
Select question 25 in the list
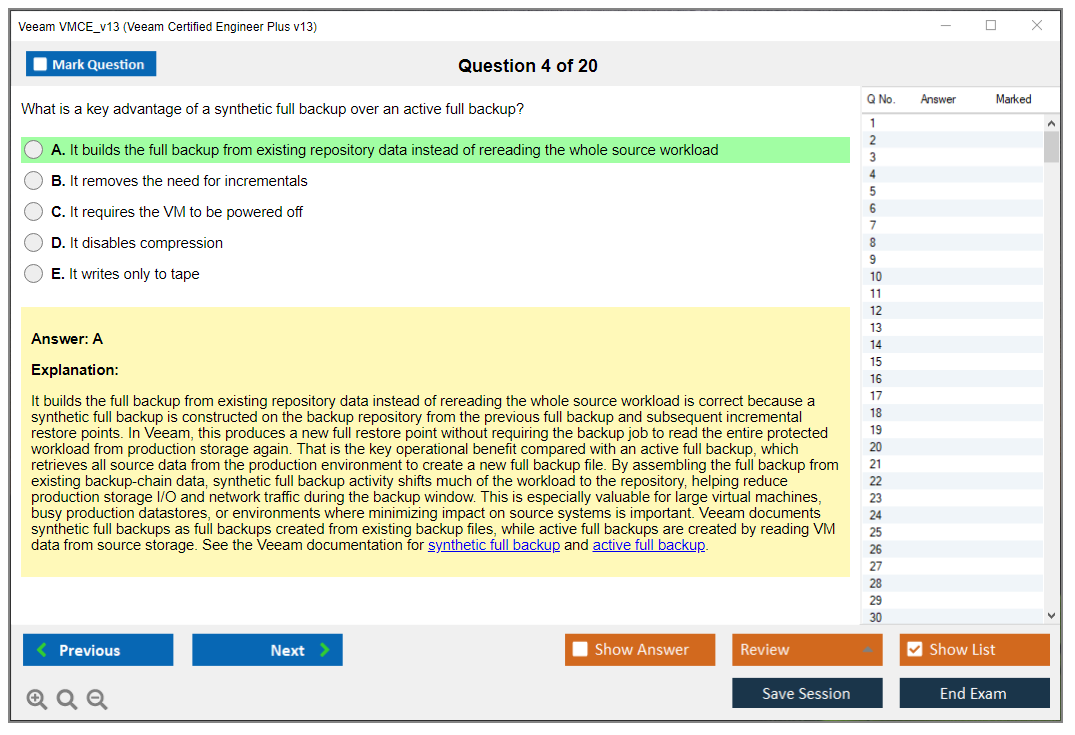pyautogui.click(x=952, y=532)
